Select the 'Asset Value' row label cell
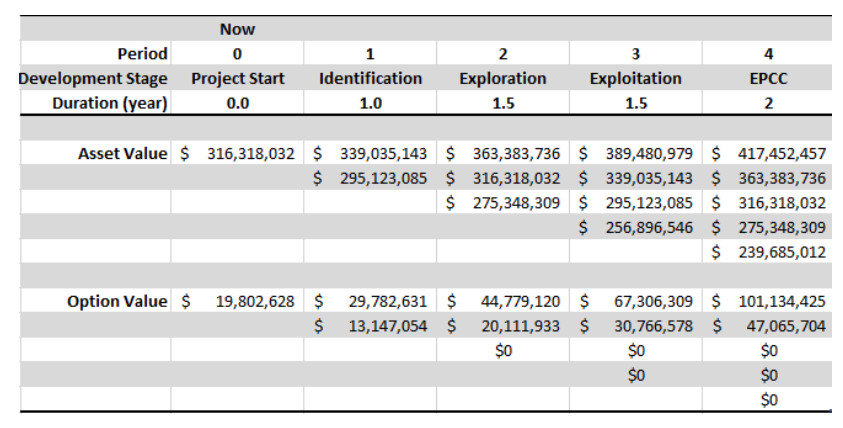 [123, 154]
